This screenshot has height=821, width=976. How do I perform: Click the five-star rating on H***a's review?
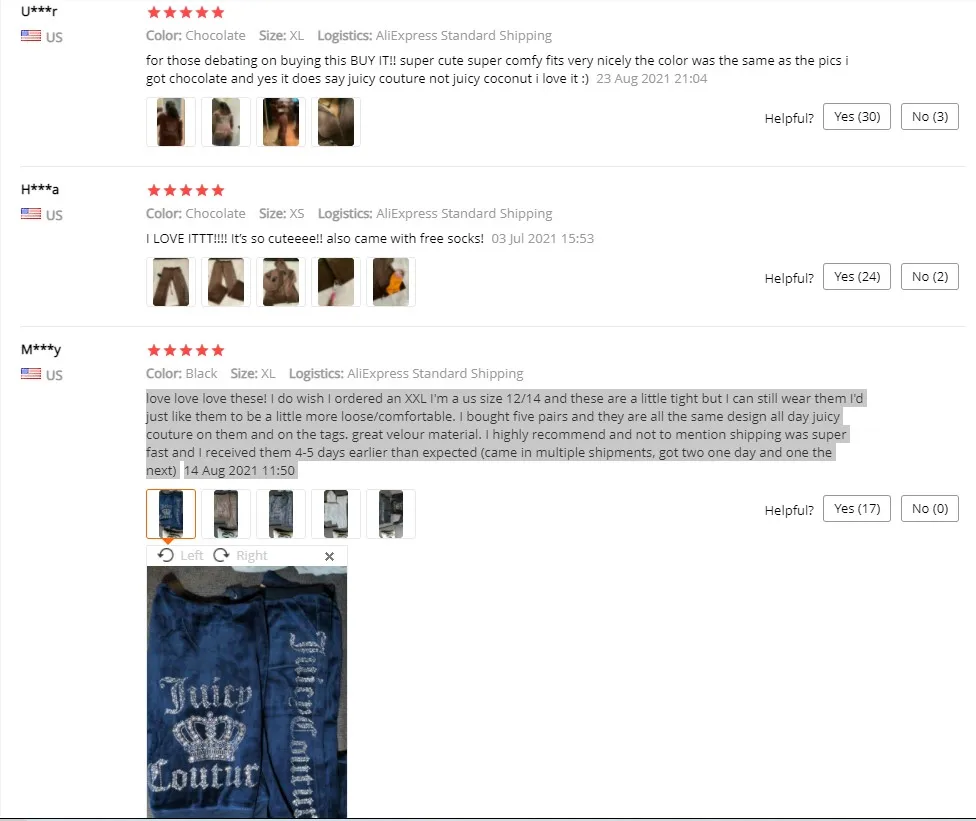185,190
